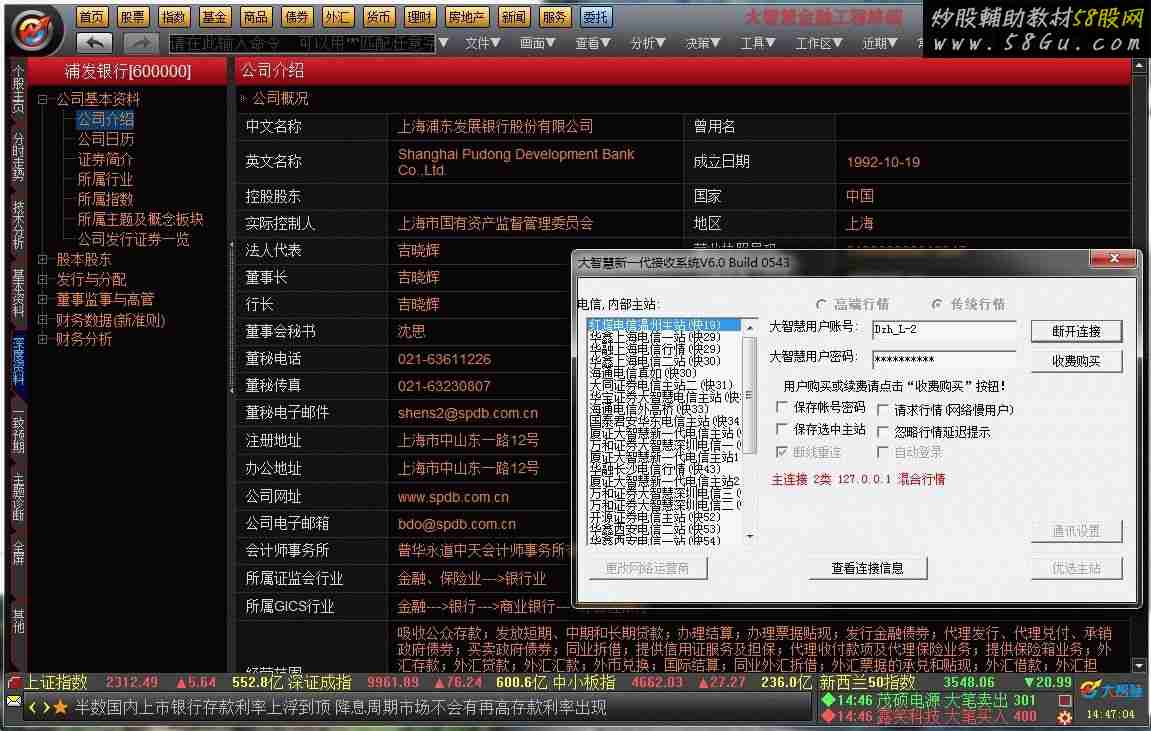Click the 查看连接信息 button

point(868,568)
